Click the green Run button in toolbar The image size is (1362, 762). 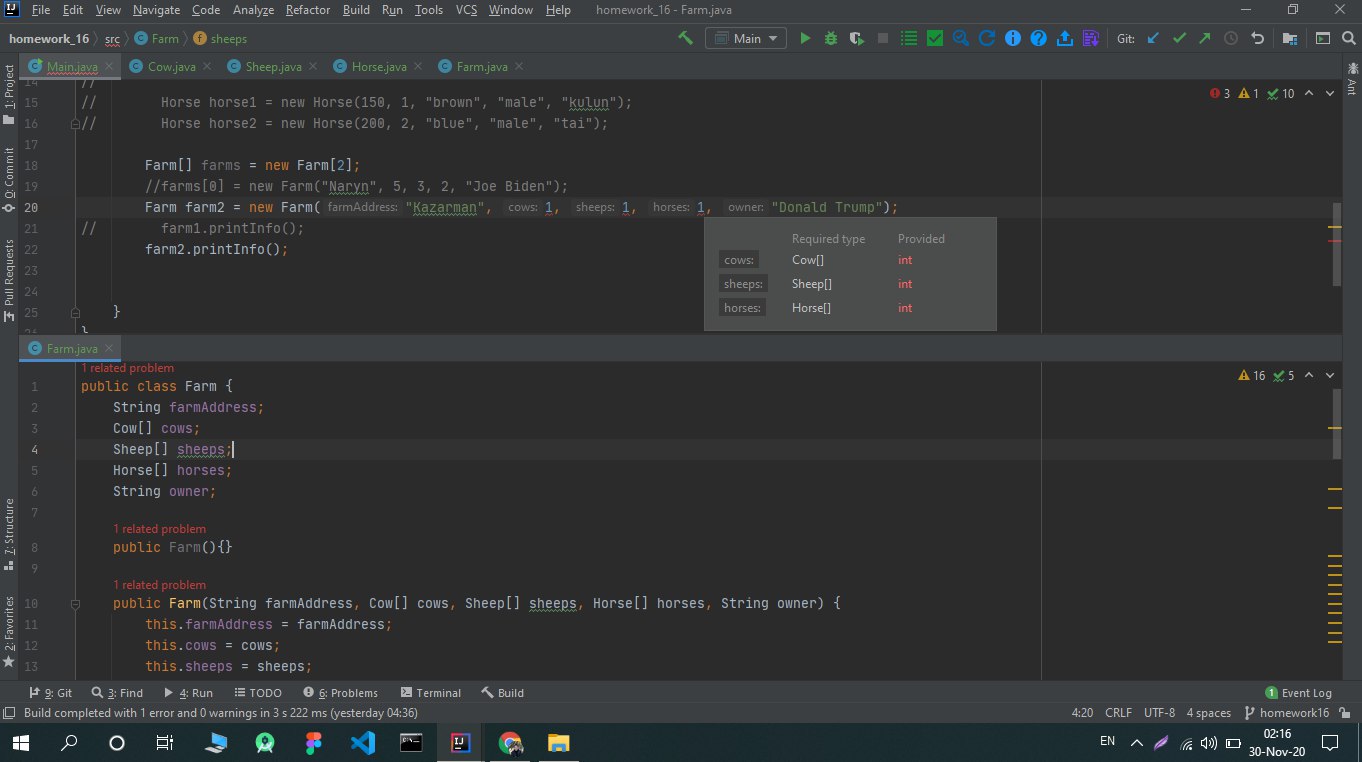point(805,38)
